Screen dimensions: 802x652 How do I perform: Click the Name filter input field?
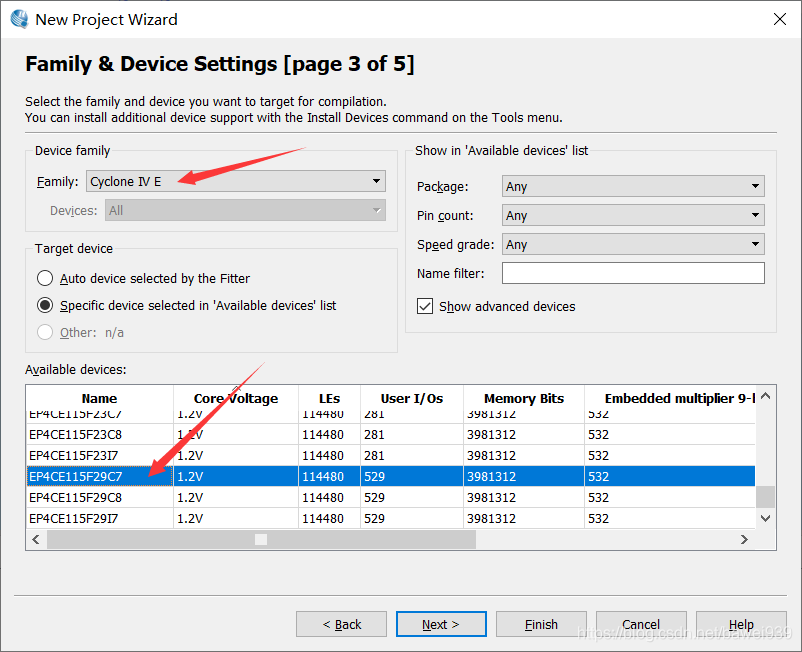[x=633, y=273]
